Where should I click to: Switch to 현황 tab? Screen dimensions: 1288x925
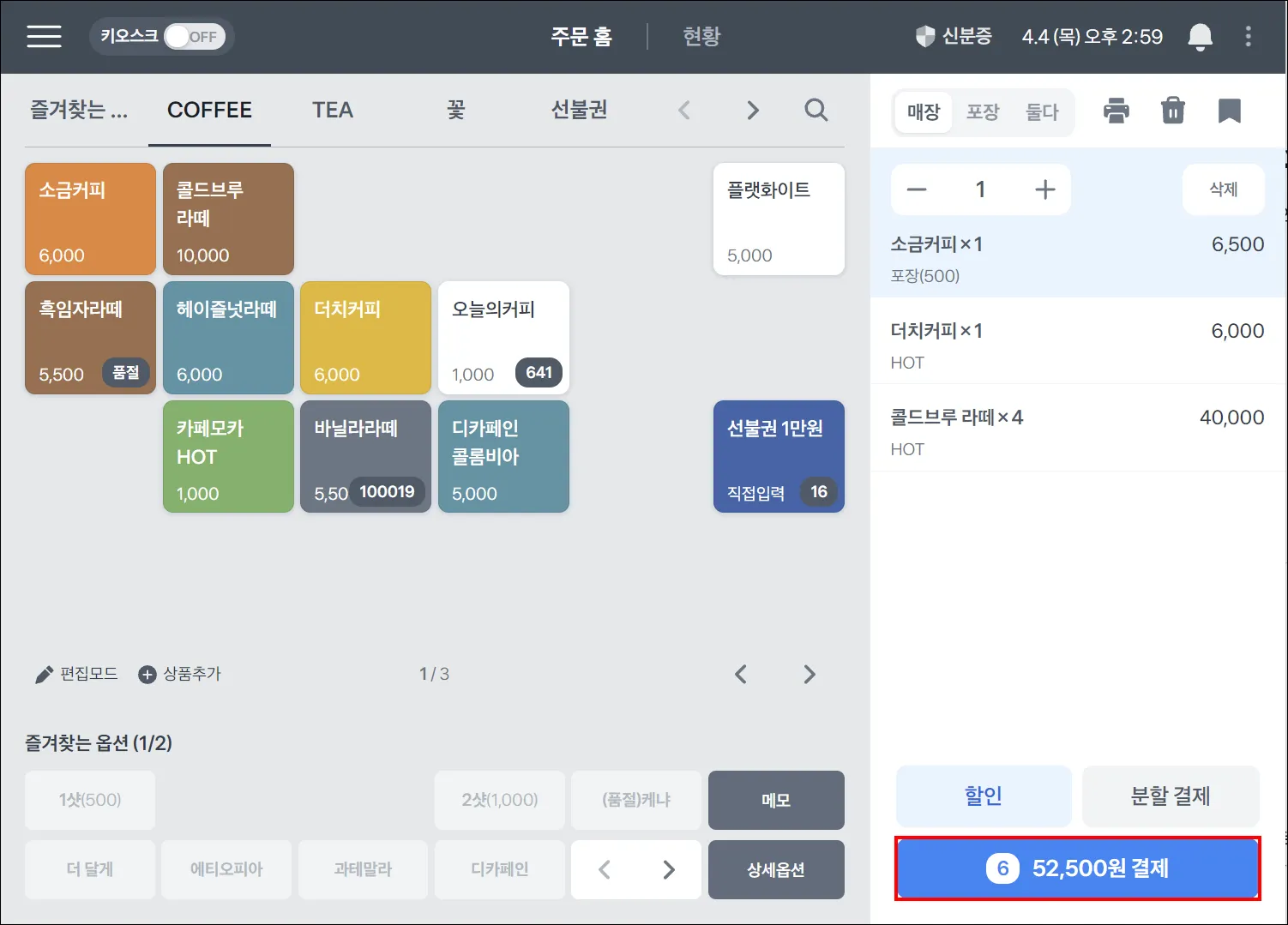point(701,36)
